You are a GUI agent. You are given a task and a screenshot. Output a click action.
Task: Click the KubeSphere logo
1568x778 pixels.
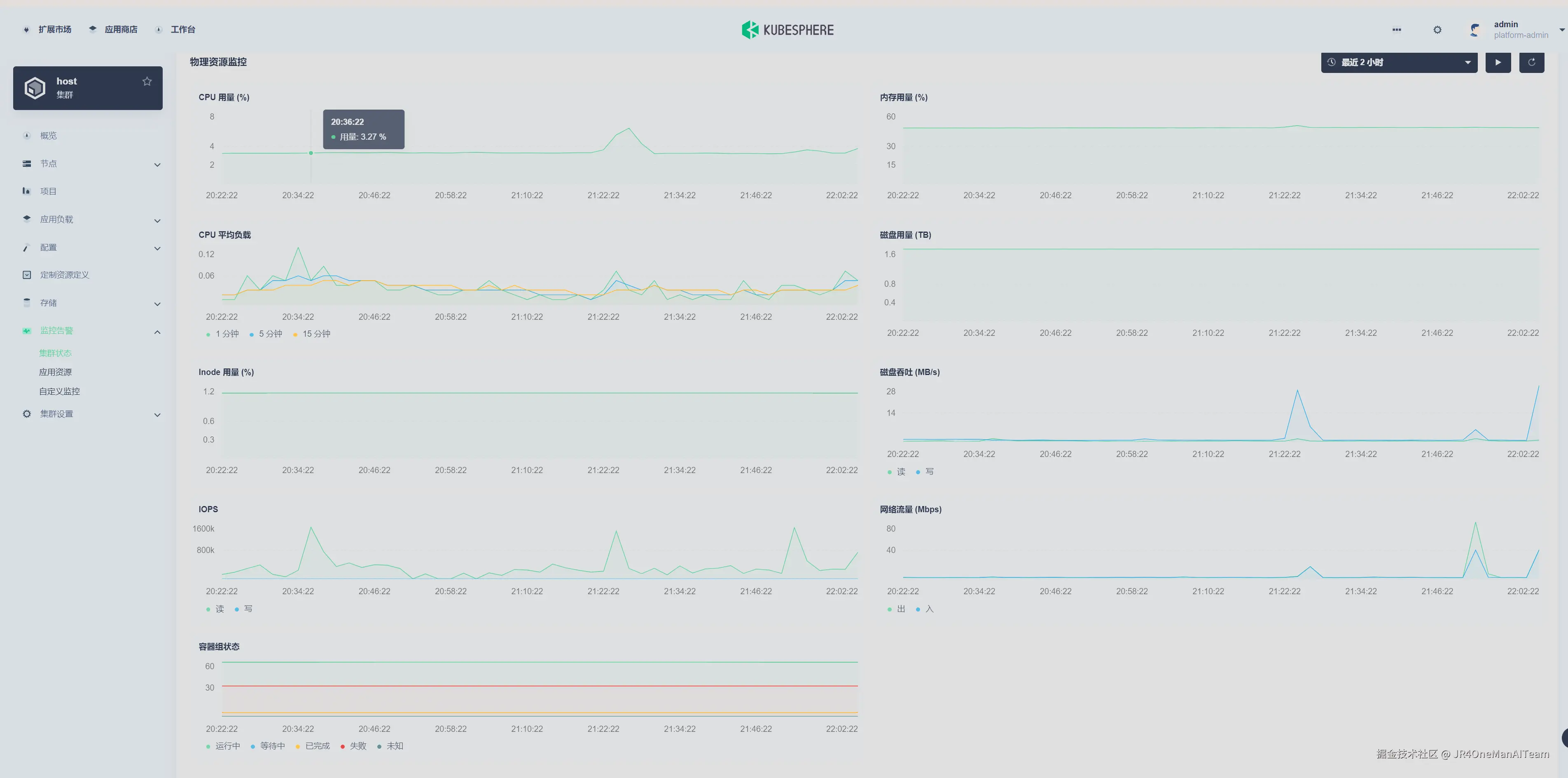point(787,30)
